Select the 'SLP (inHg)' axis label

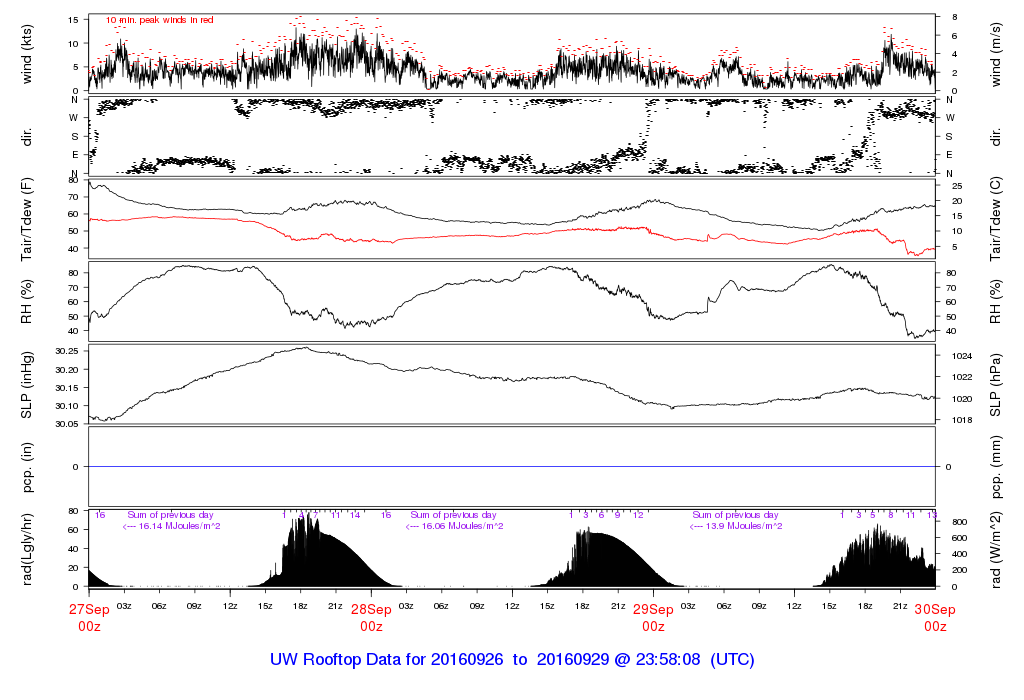(x=26, y=384)
